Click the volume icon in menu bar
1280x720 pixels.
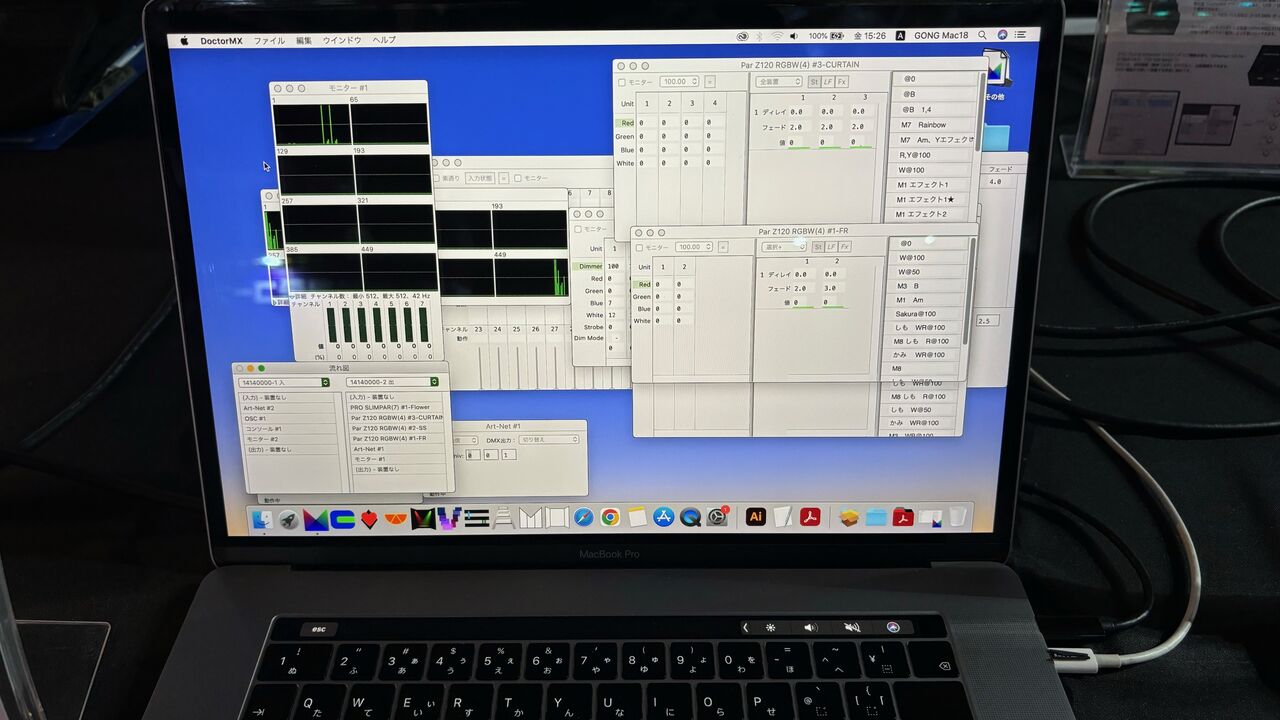(x=793, y=36)
